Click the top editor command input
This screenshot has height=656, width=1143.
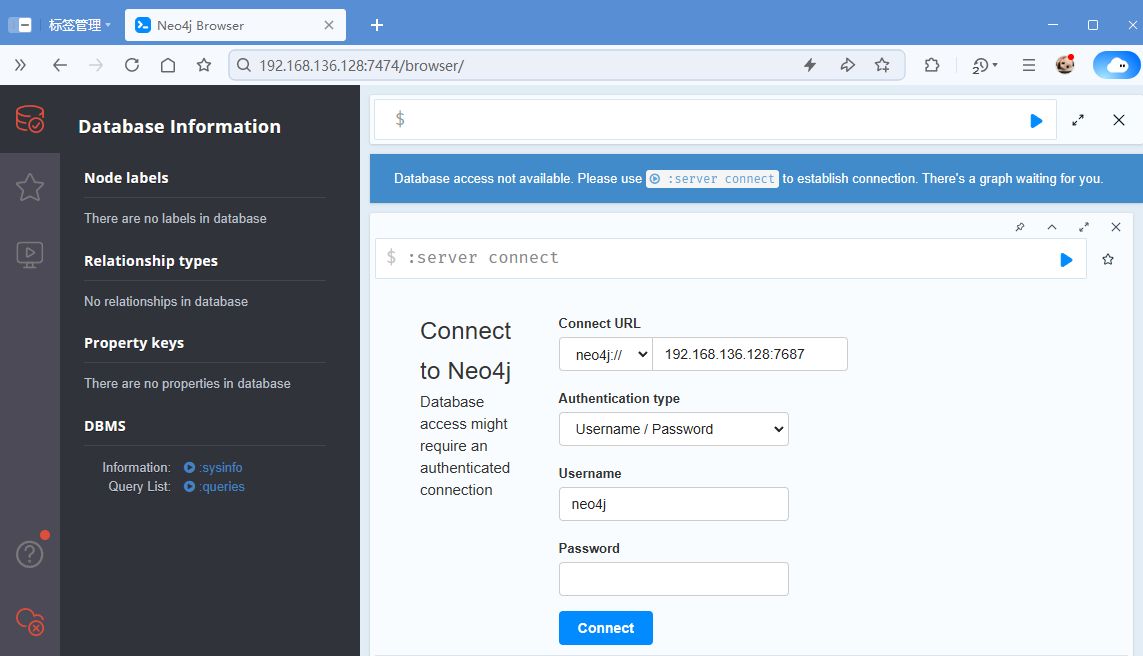(x=714, y=120)
